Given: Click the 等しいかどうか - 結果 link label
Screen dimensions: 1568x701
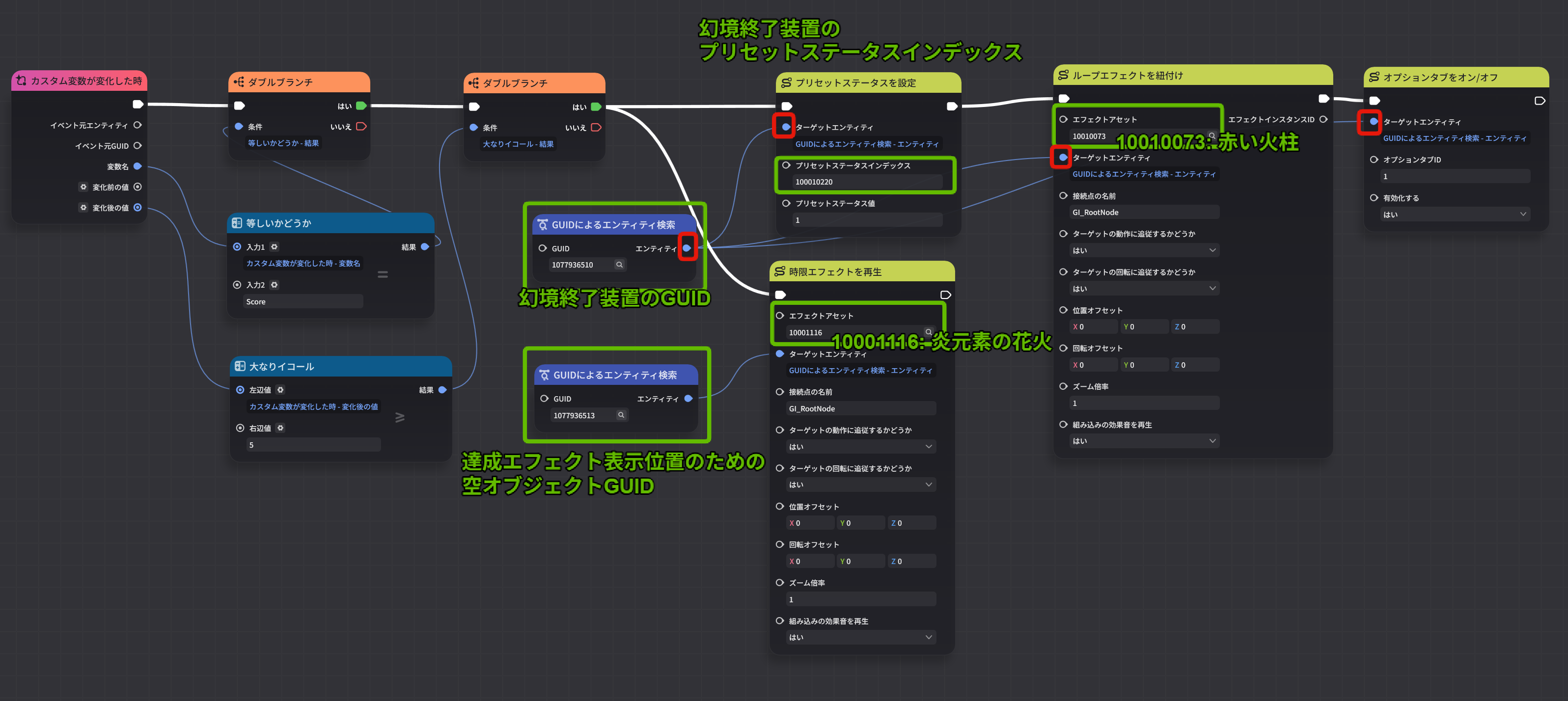Looking at the screenshot, I should point(284,143).
